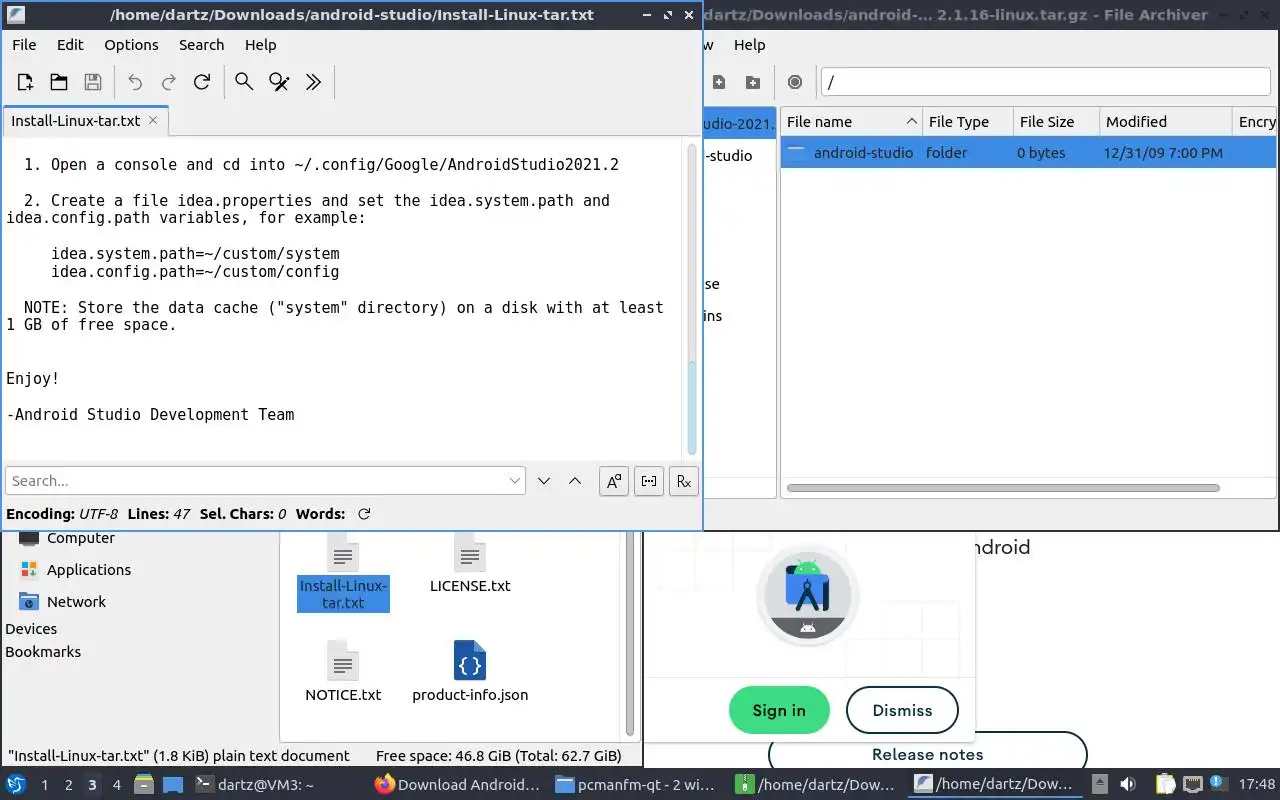Viewport: 1280px width, 800px height.
Task: Open the File menu in the text editor
Action: coord(24,45)
